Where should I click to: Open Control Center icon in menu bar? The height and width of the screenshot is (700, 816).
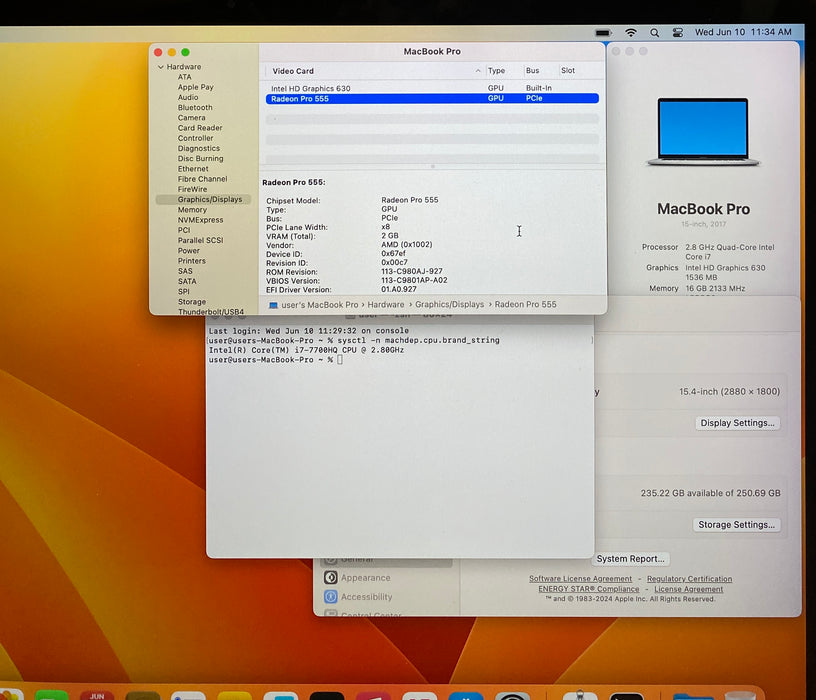(678, 33)
